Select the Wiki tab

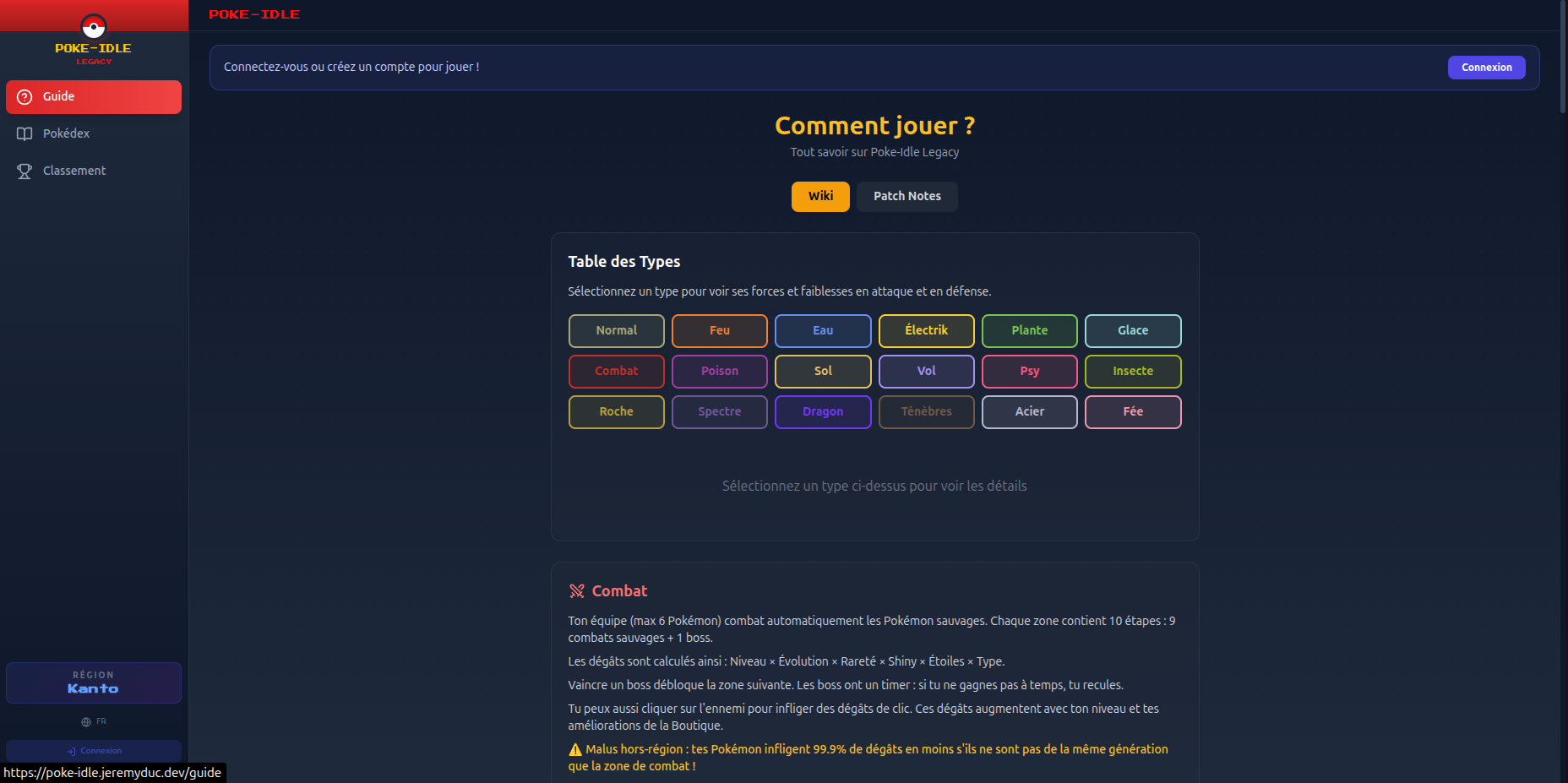820,197
